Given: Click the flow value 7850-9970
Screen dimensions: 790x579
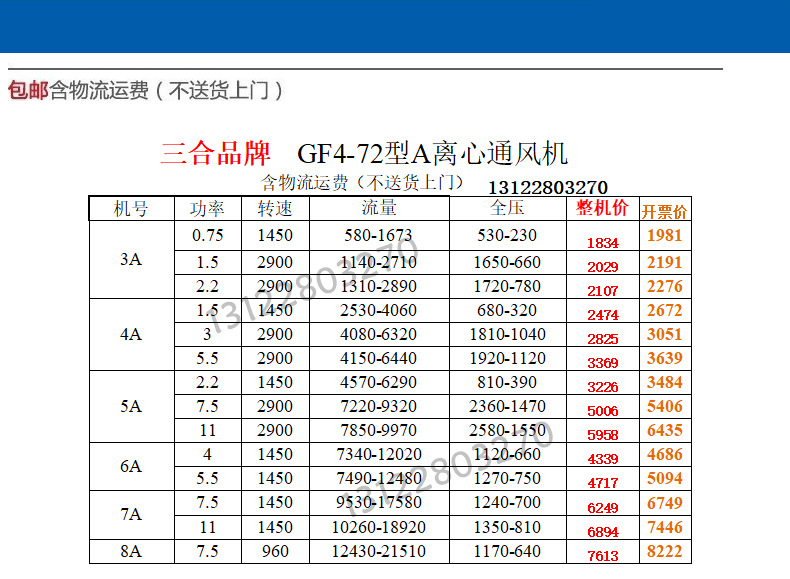Looking at the screenshot, I should coord(378,430).
